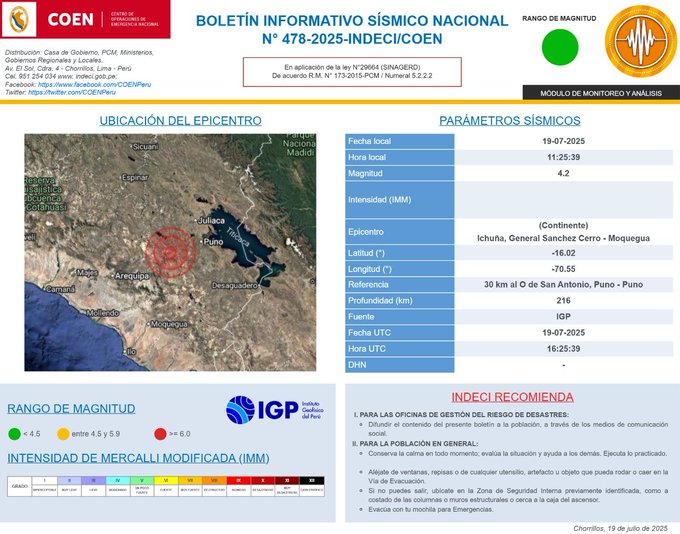This screenshot has height=534, width=680.
Task: Click the 'Camaná' map label
Action: (x=60, y=289)
